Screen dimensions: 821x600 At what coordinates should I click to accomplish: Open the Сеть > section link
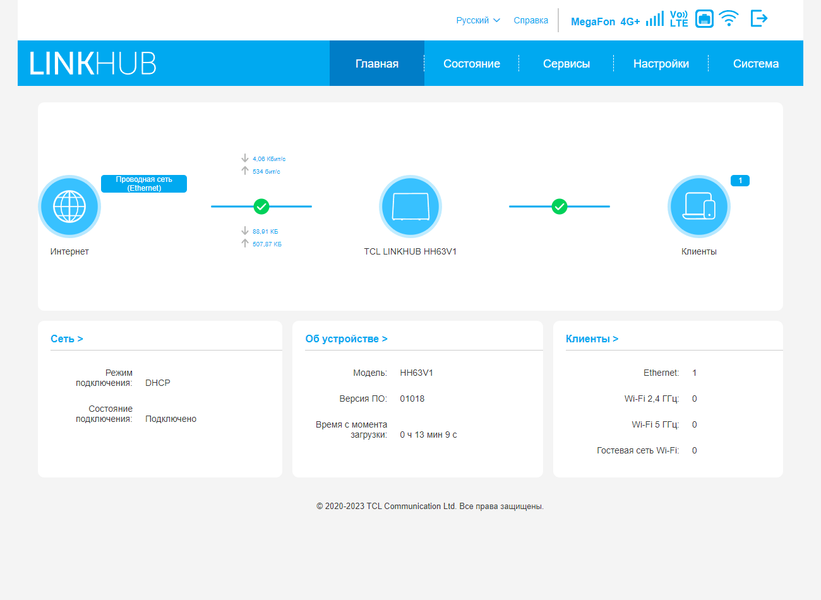[x=66, y=339]
